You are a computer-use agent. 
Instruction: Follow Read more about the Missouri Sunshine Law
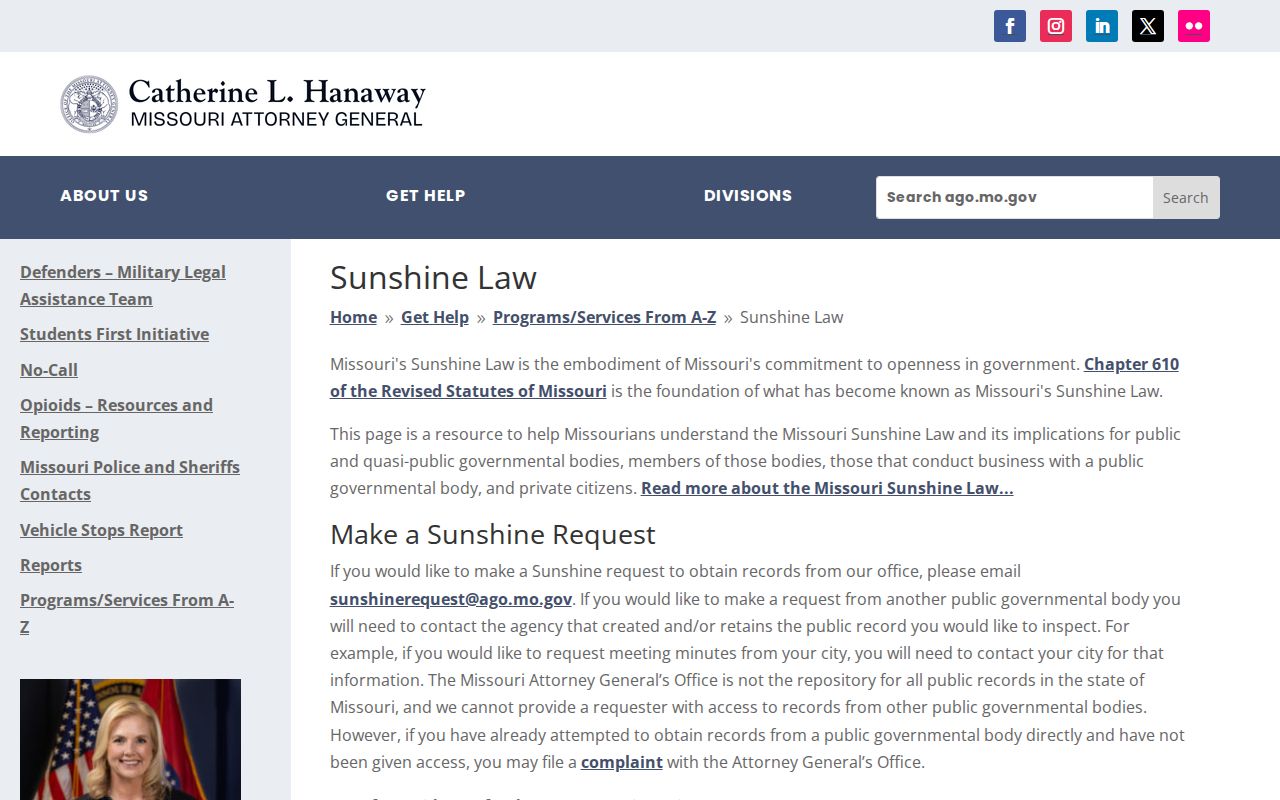point(827,488)
